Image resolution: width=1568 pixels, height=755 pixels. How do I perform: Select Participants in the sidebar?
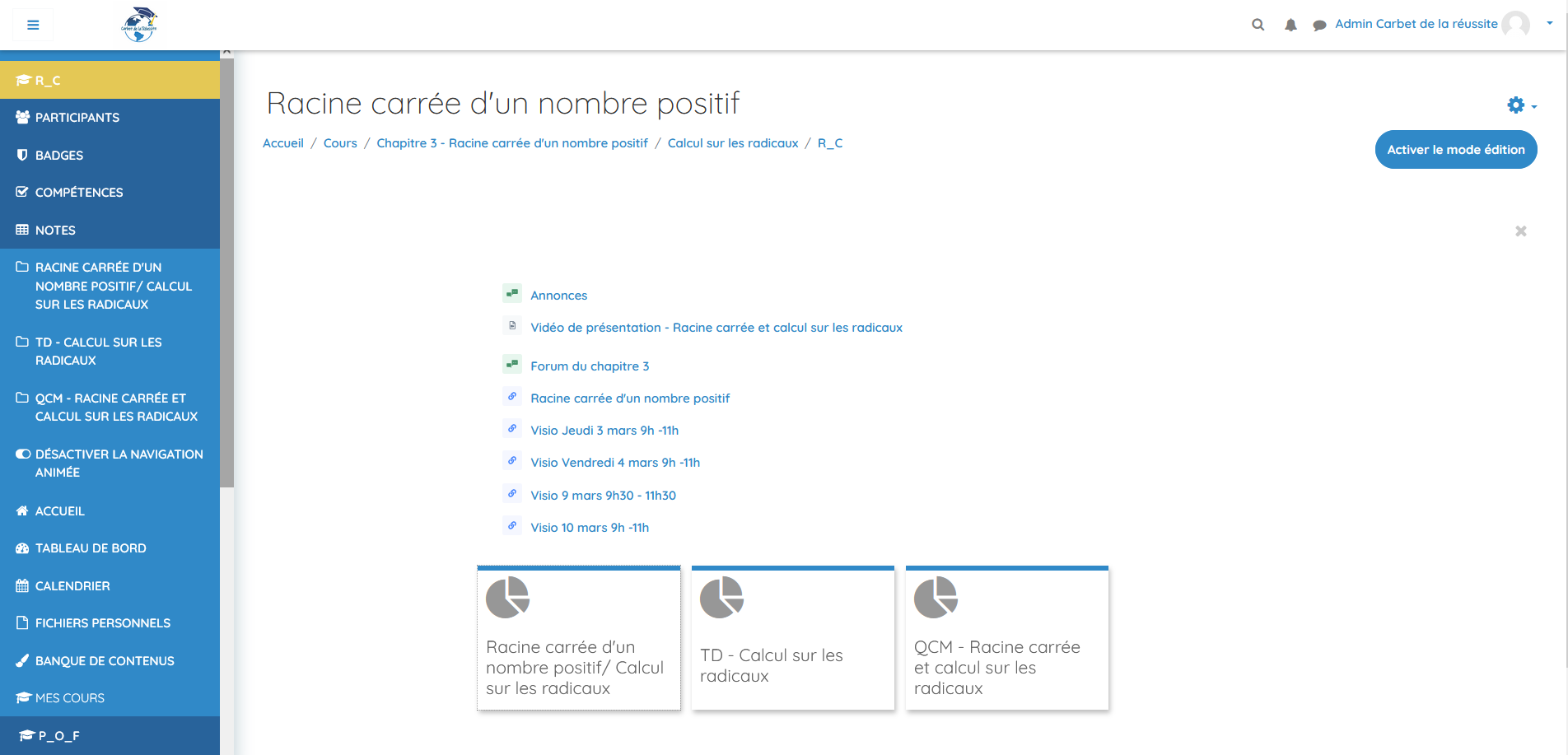click(x=77, y=118)
